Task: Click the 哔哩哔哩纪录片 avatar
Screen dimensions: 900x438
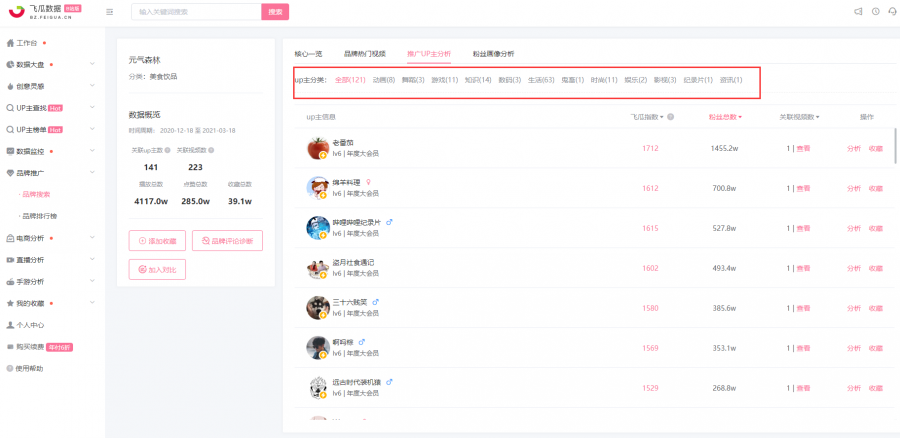Action: coord(318,228)
